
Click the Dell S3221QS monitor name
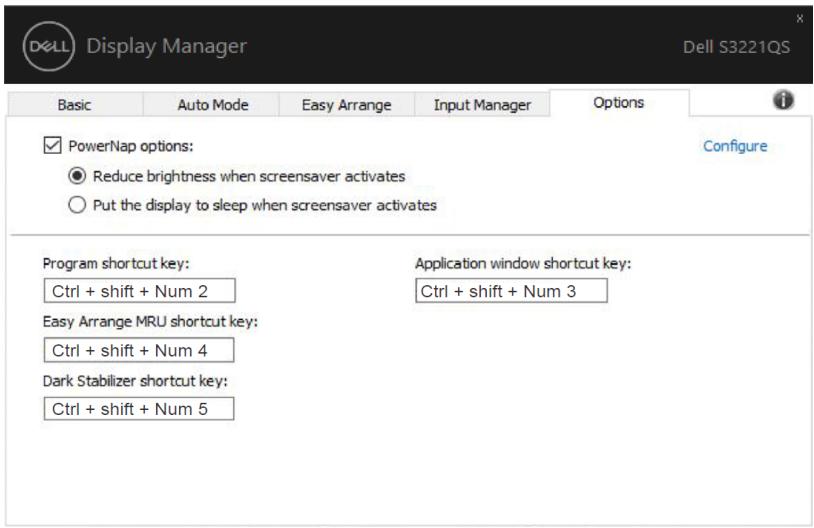[737, 47]
